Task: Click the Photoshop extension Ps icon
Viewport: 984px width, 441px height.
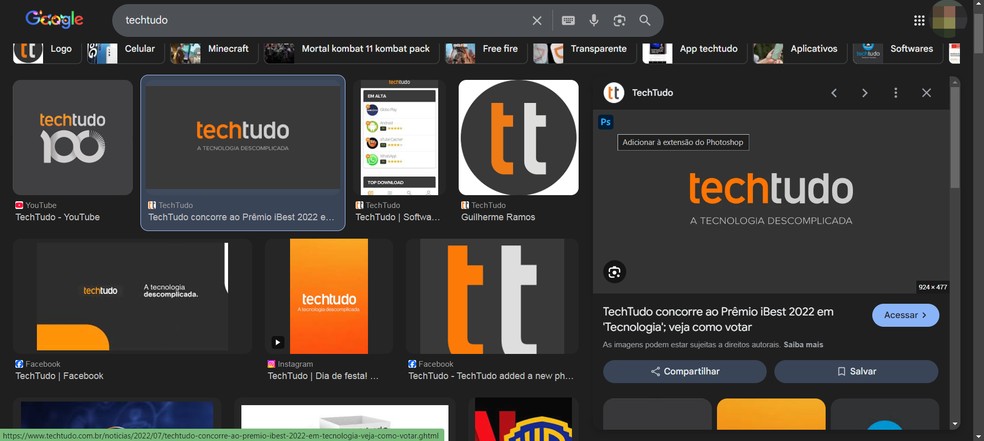Action: pyautogui.click(x=606, y=122)
